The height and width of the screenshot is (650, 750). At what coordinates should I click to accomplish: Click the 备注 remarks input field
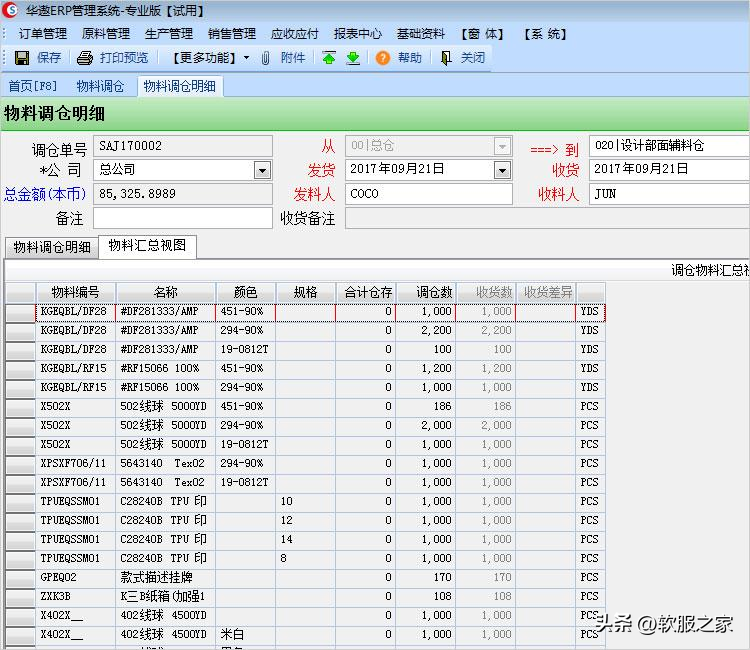coord(182,218)
